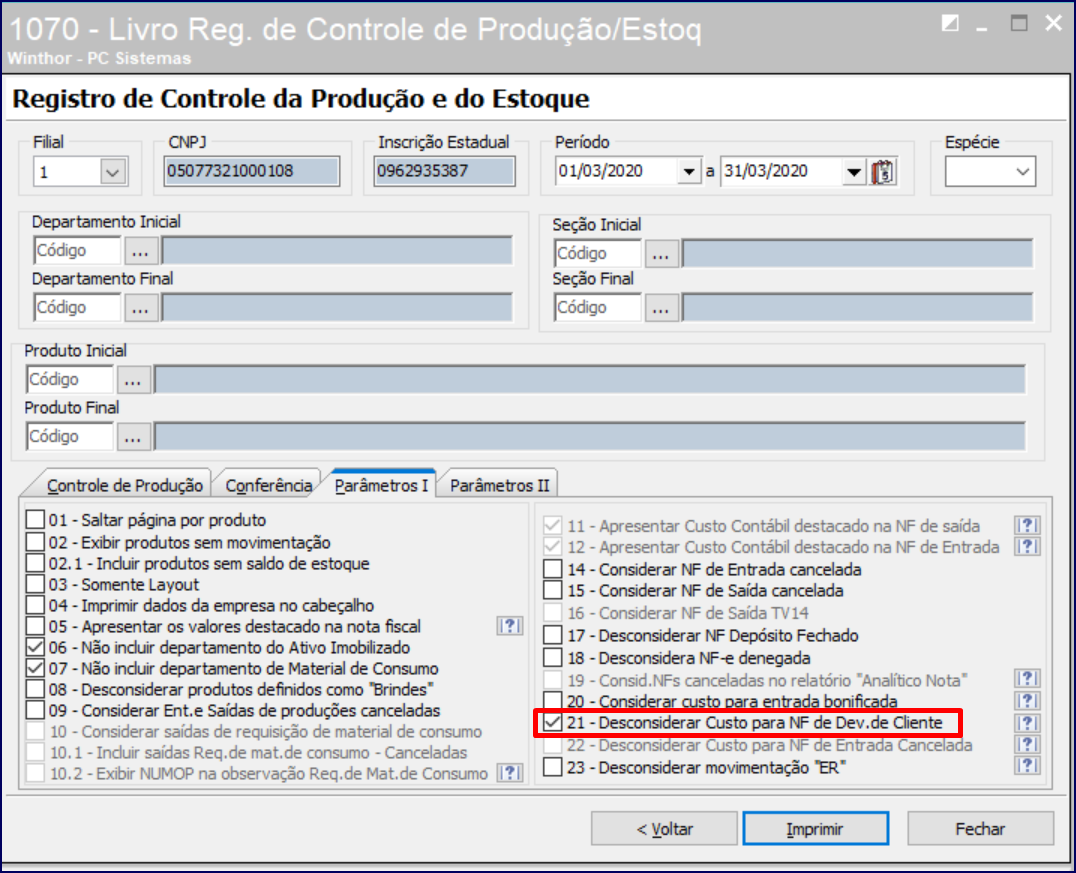
Task: Open help for option 19
Action: (x=1027, y=679)
